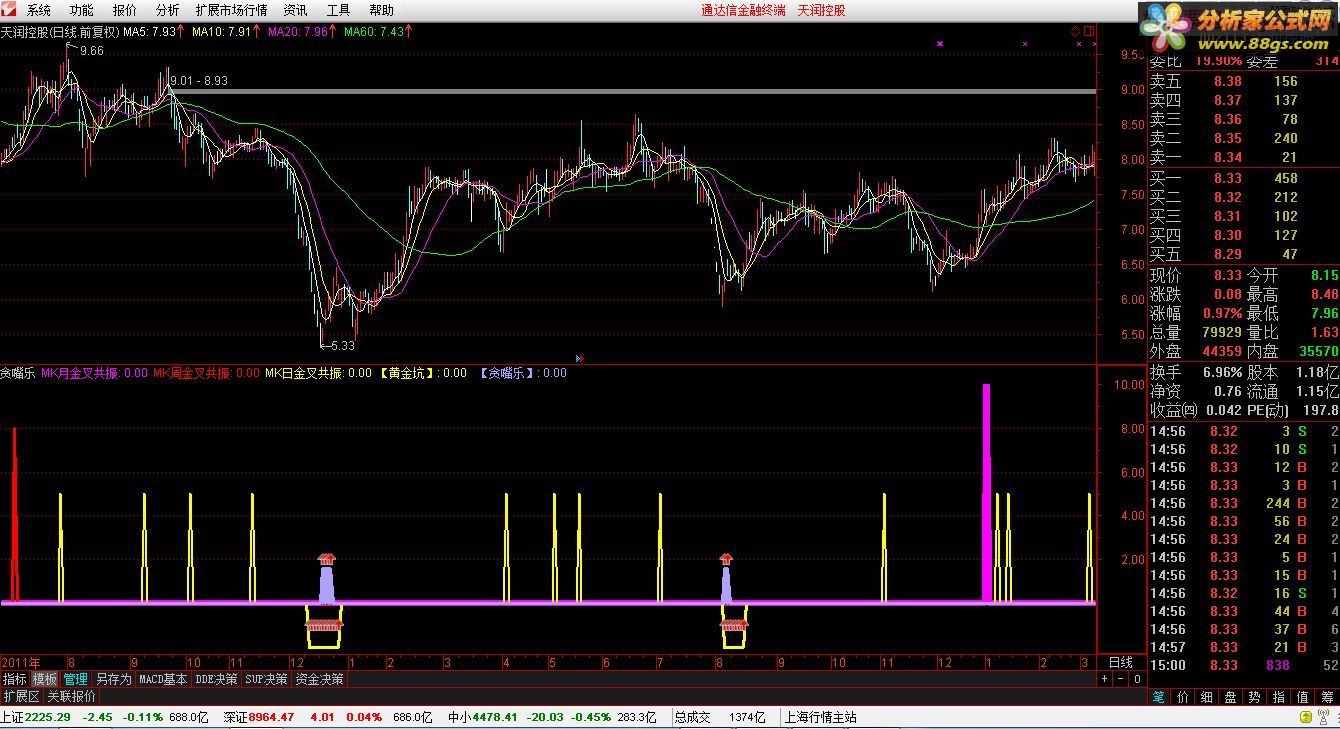Select the 价 tab in the quote panel

coord(1183,697)
